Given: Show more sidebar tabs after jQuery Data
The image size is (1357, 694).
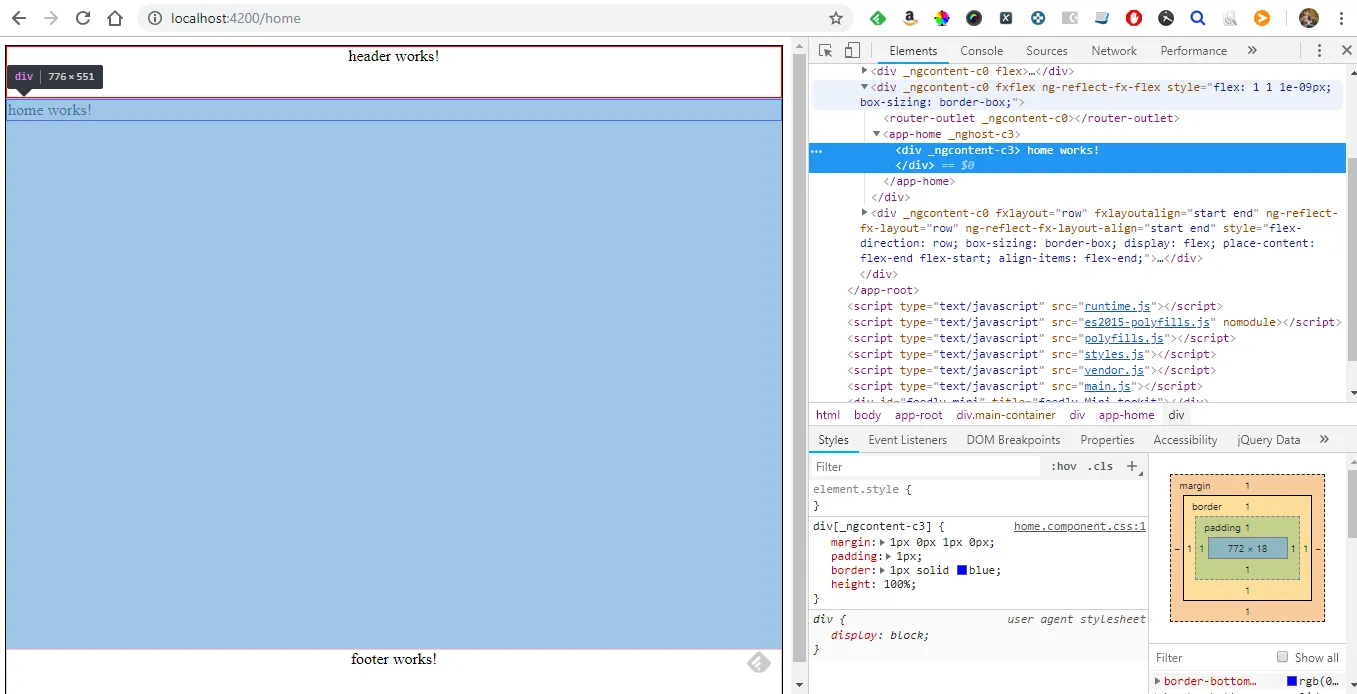Looking at the screenshot, I should [1324, 439].
